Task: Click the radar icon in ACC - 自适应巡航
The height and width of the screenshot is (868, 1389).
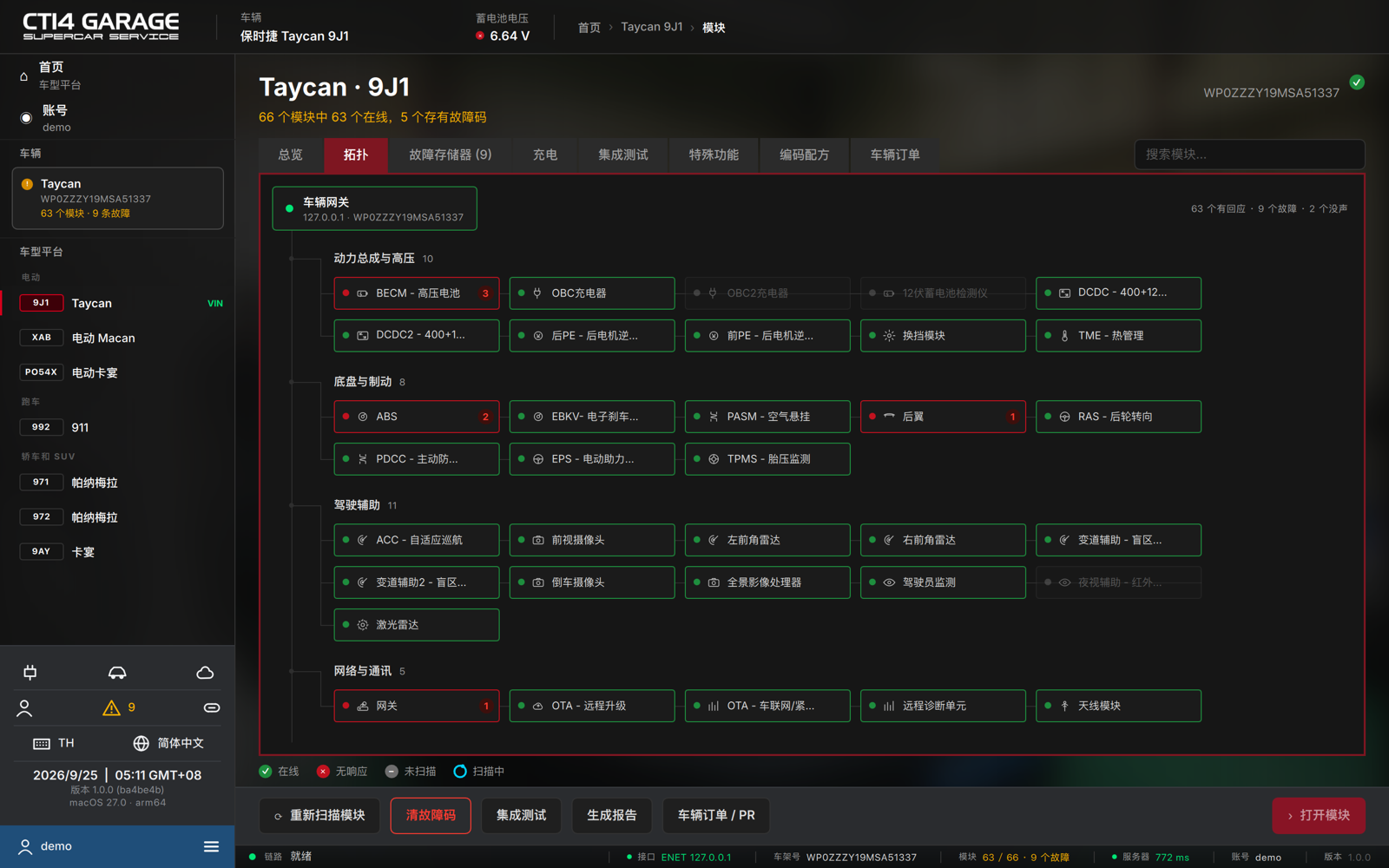Action: [363, 540]
